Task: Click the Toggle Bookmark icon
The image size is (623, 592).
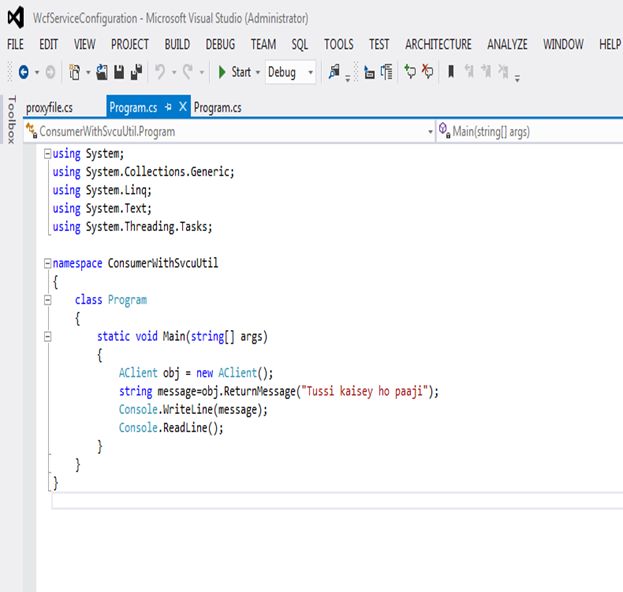Action: click(x=451, y=72)
